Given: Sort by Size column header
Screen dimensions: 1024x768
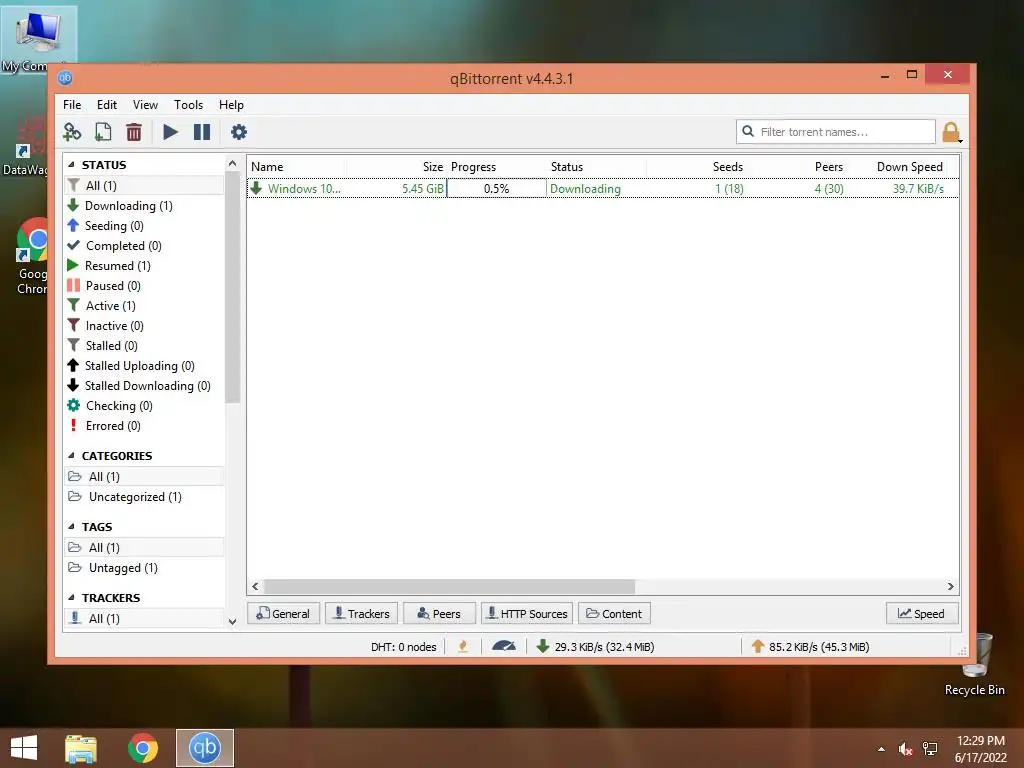Looking at the screenshot, I should [x=396, y=167].
